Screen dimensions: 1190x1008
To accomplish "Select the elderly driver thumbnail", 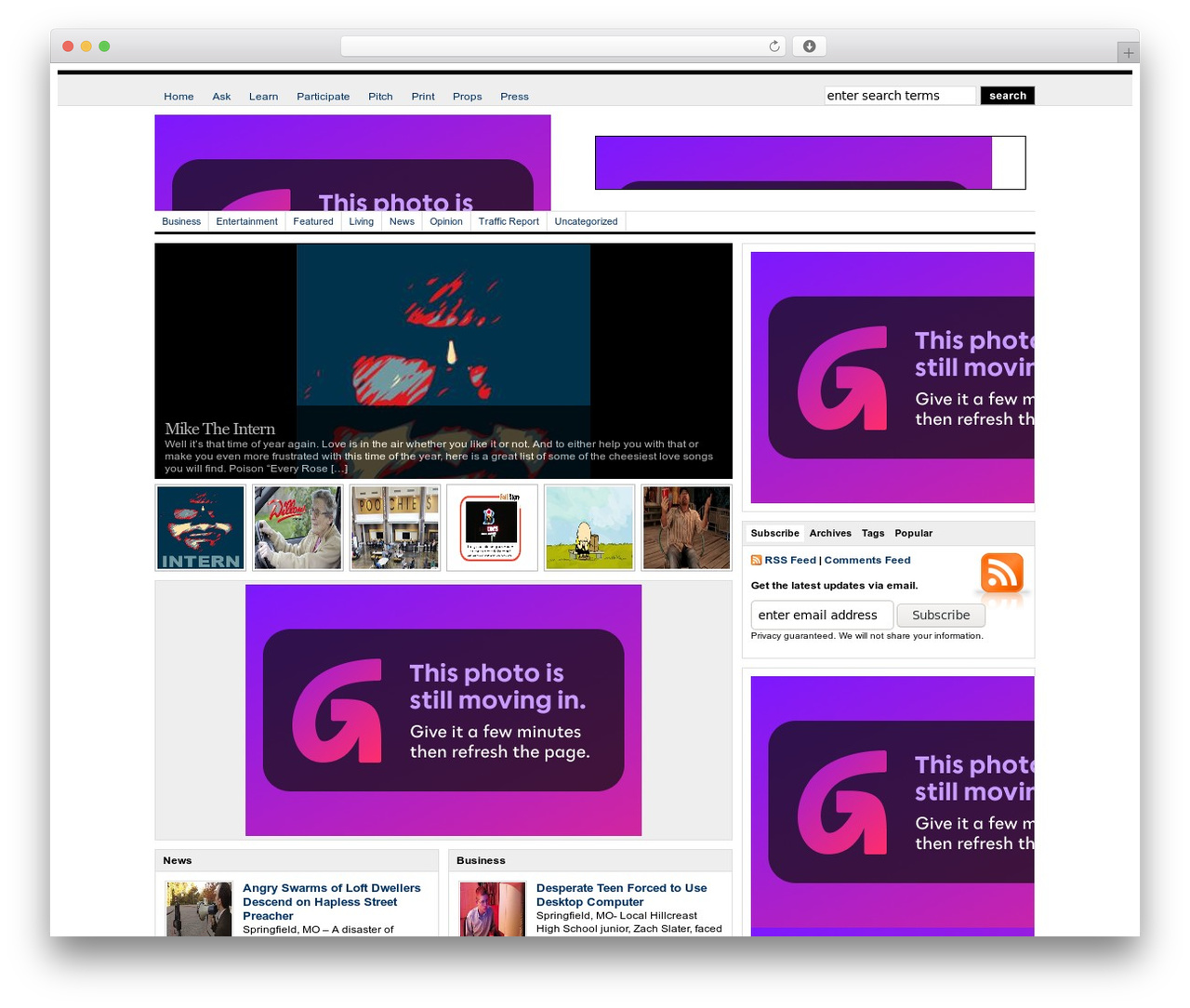I will coord(297,527).
